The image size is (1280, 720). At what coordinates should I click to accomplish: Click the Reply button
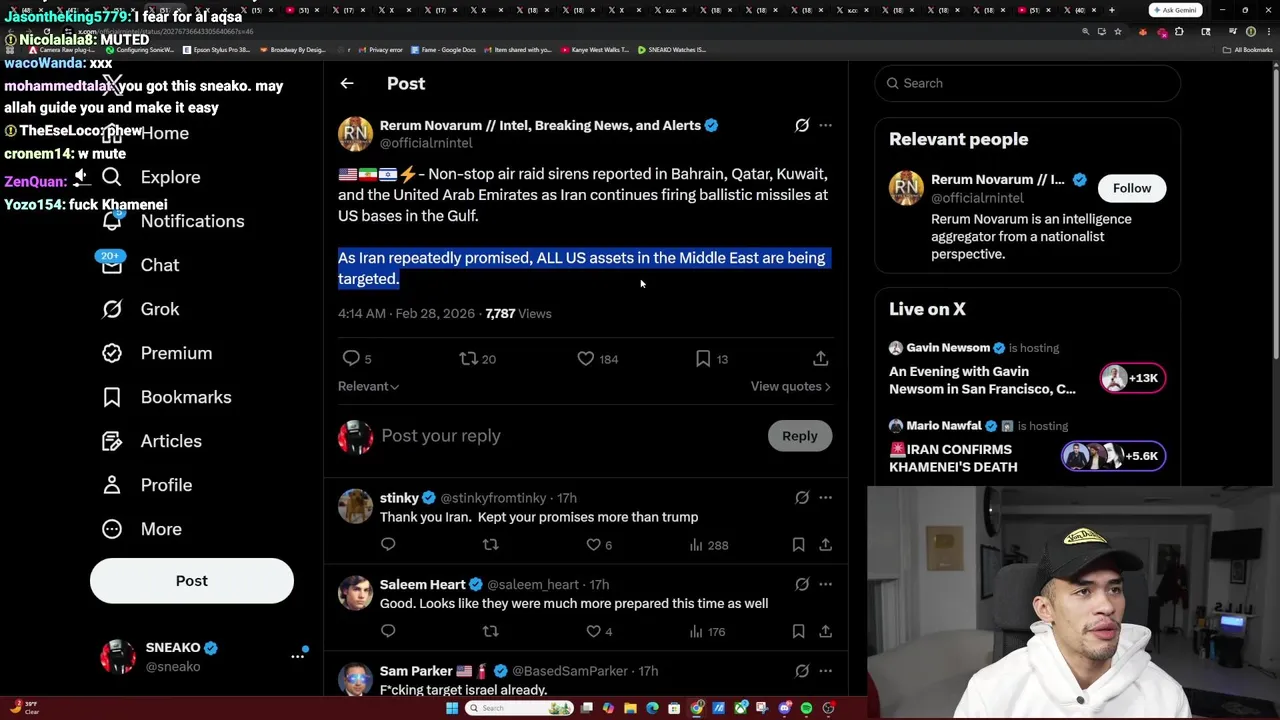coord(799,436)
